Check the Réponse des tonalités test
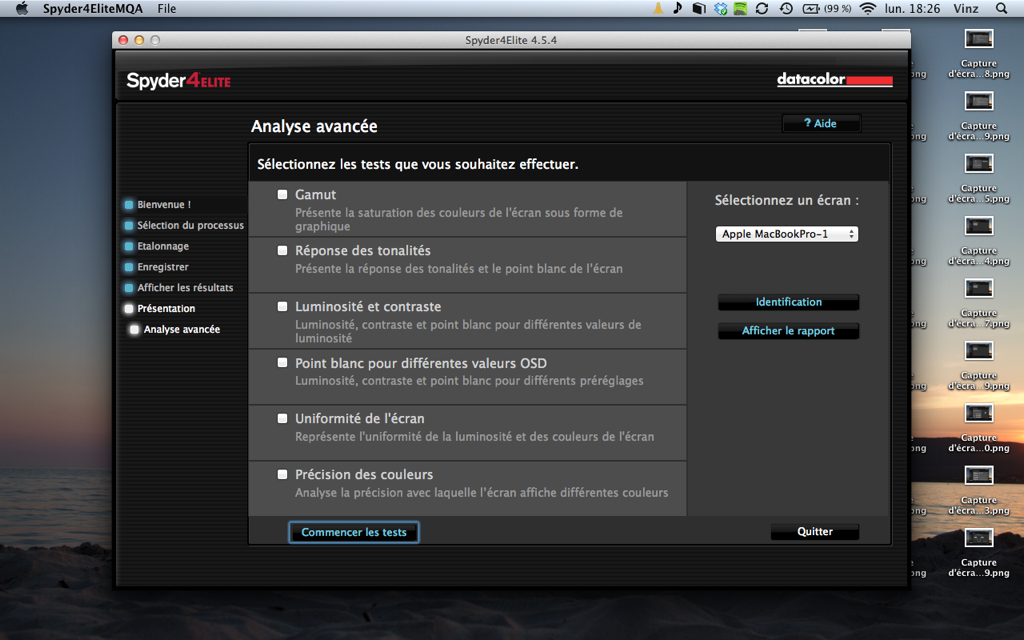1024x640 pixels. pos(283,251)
